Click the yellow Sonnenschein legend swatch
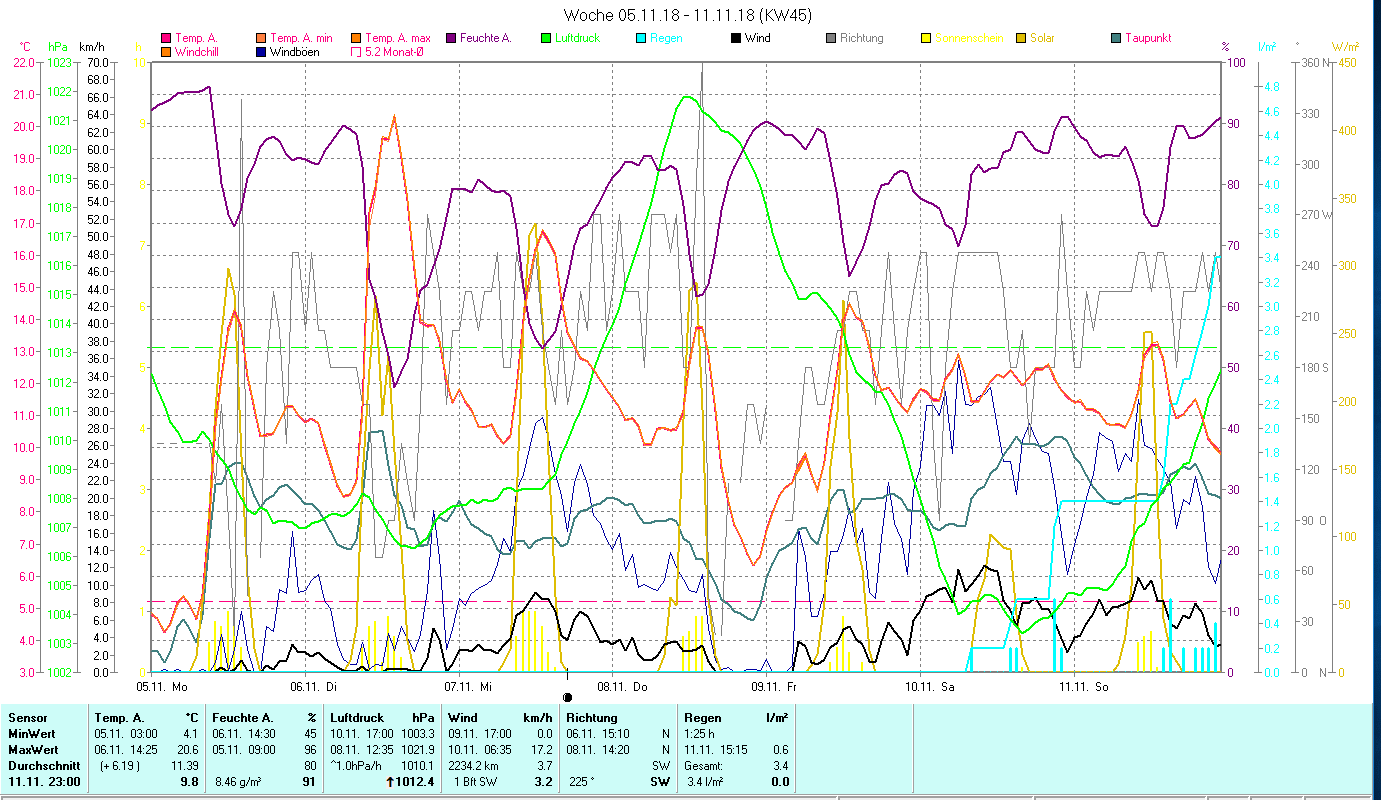Image resolution: width=1381 pixels, height=800 pixels. 926,38
